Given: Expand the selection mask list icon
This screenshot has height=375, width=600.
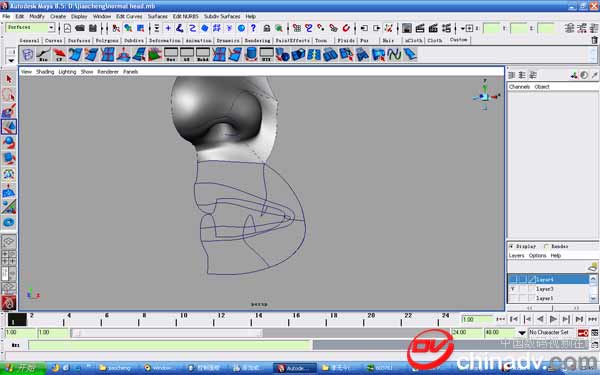Looking at the screenshot, I should [x=157, y=28].
